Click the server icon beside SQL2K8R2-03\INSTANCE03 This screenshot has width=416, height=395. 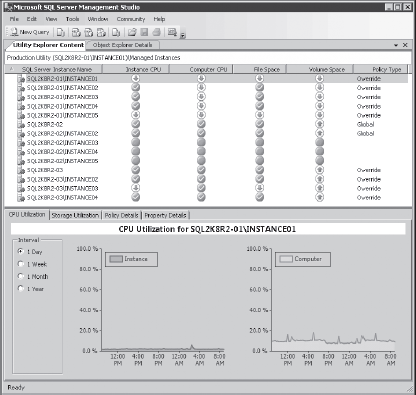pos(21,189)
